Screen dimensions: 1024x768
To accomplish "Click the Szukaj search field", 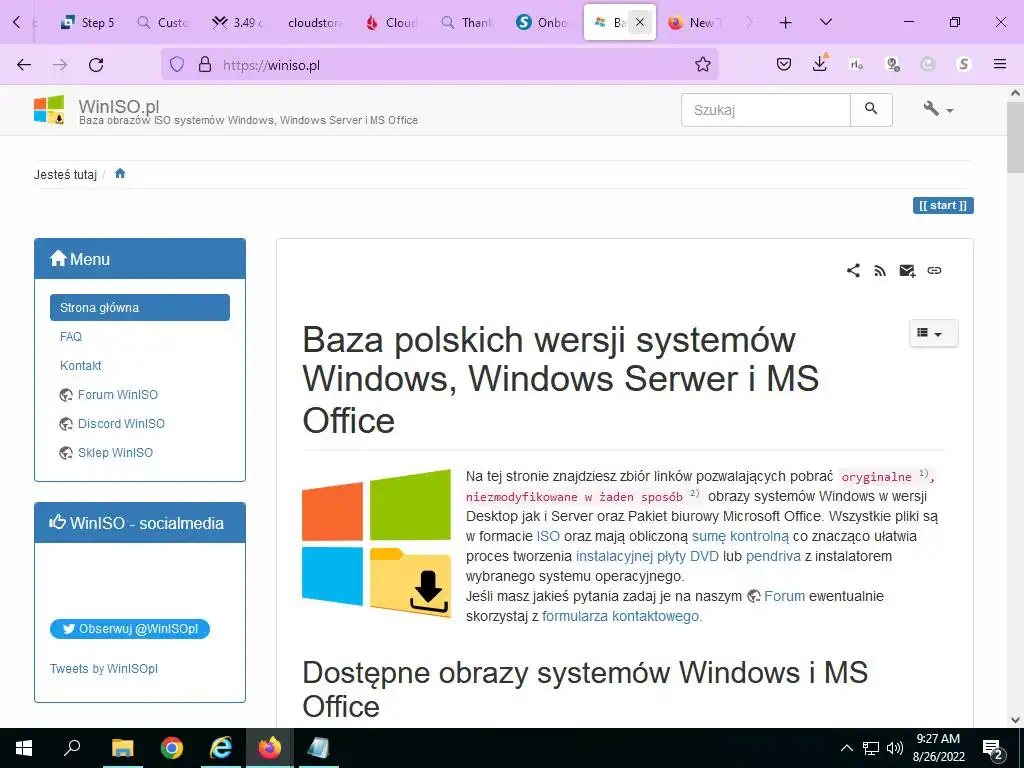I will (765, 110).
